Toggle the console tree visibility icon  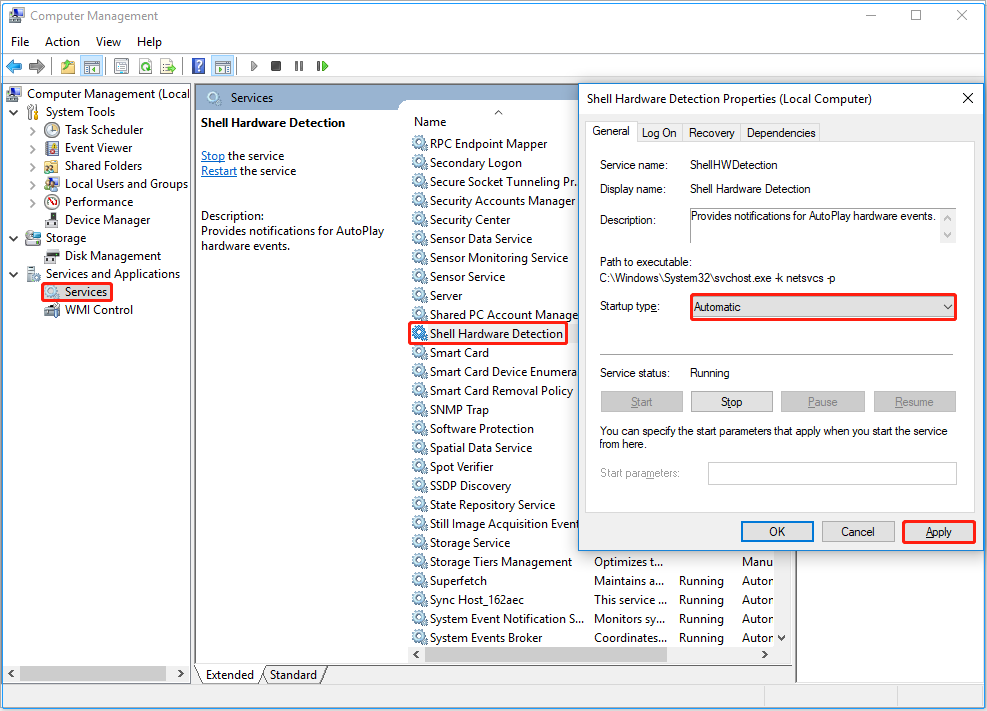91,66
